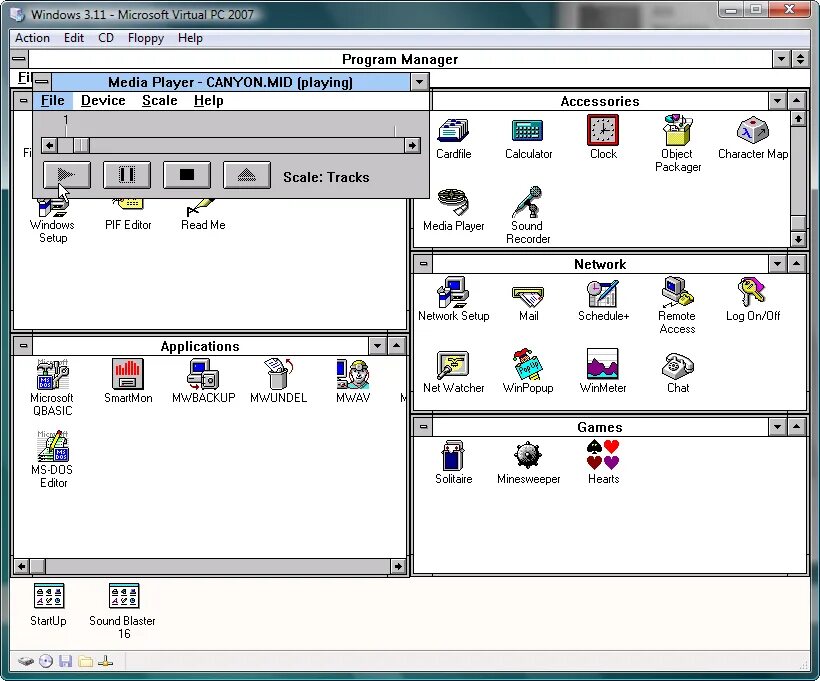Open Program Manager control-menu box
820x681 pixels.
pyautogui.click(x=19, y=59)
